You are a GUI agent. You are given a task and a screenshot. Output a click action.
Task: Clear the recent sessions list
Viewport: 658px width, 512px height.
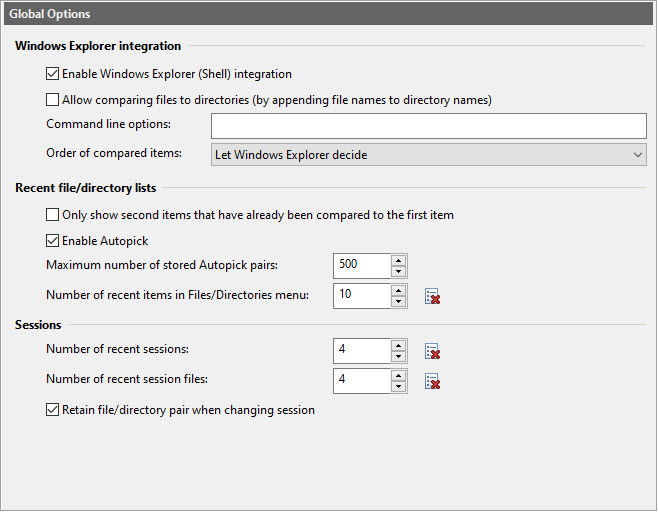pyautogui.click(x=433, y=351)
